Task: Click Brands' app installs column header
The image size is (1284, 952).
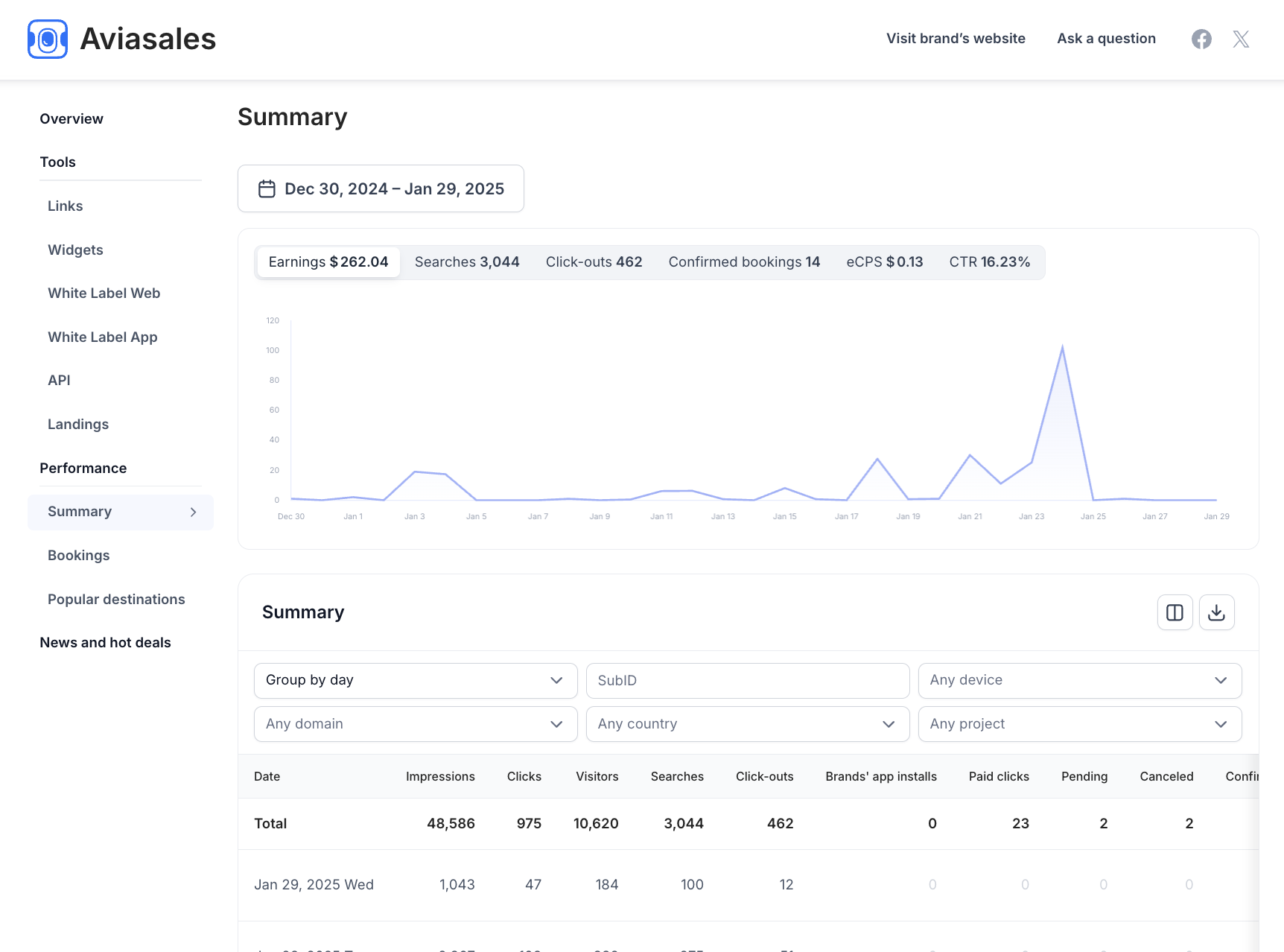Action: coord(881,776)
